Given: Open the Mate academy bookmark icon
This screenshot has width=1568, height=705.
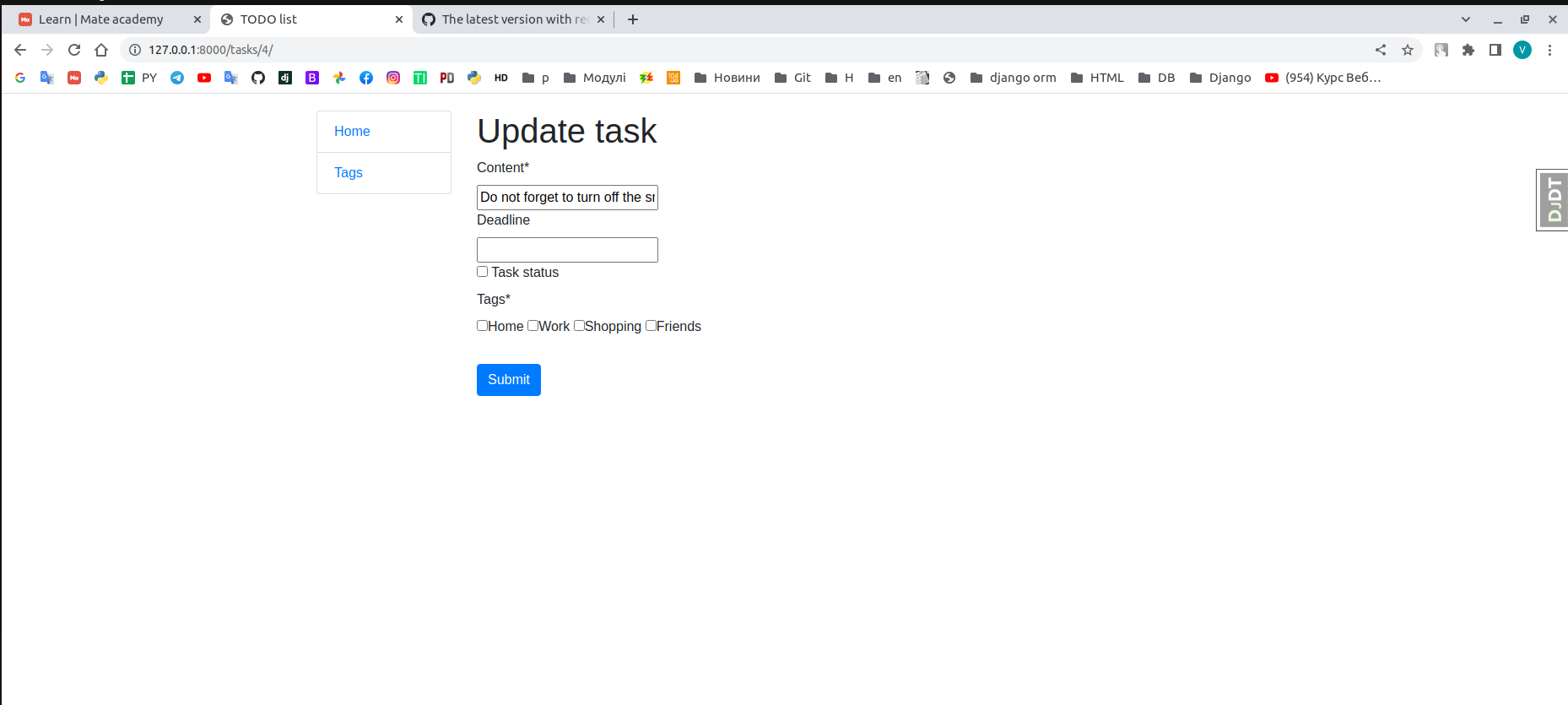Looking at the screenshot, I should 74,78.
